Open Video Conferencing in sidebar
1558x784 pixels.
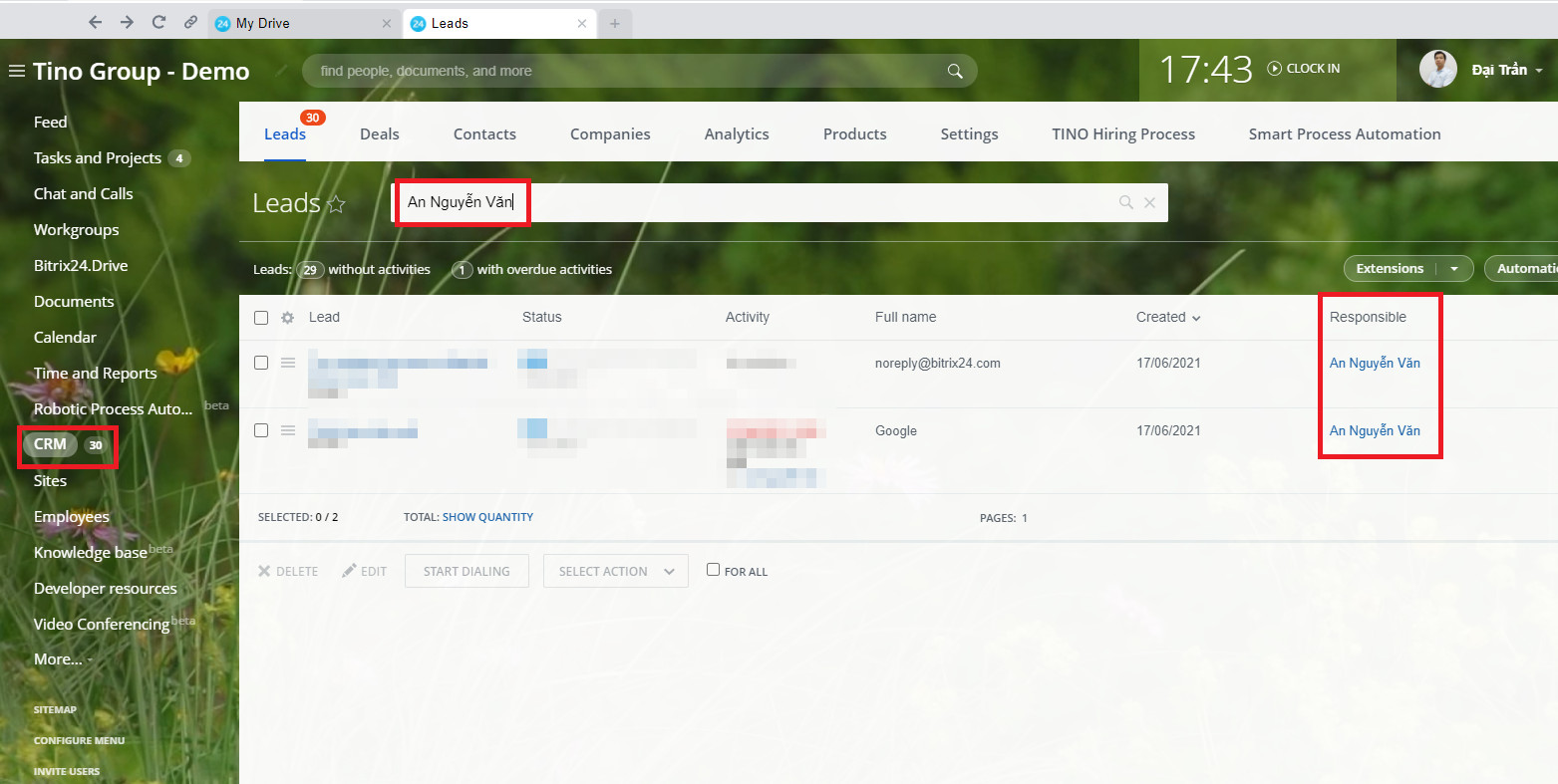(102, 625)
